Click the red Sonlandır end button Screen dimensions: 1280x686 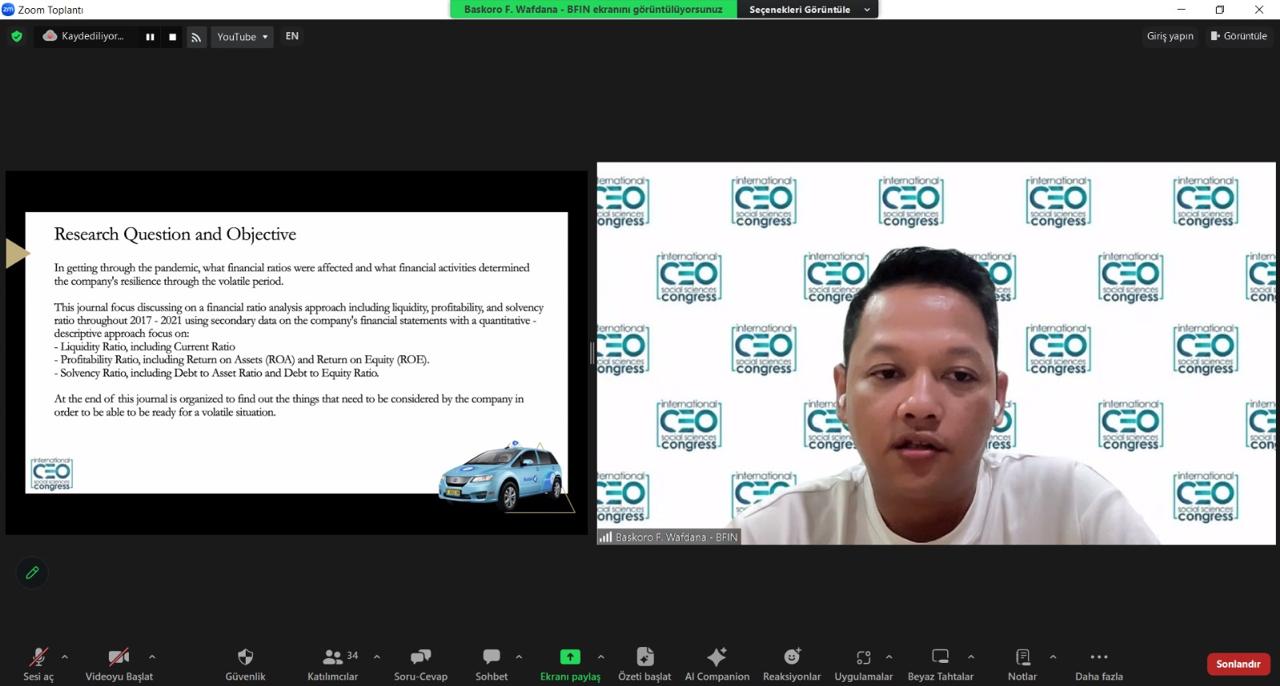(x=1238, y=664)
